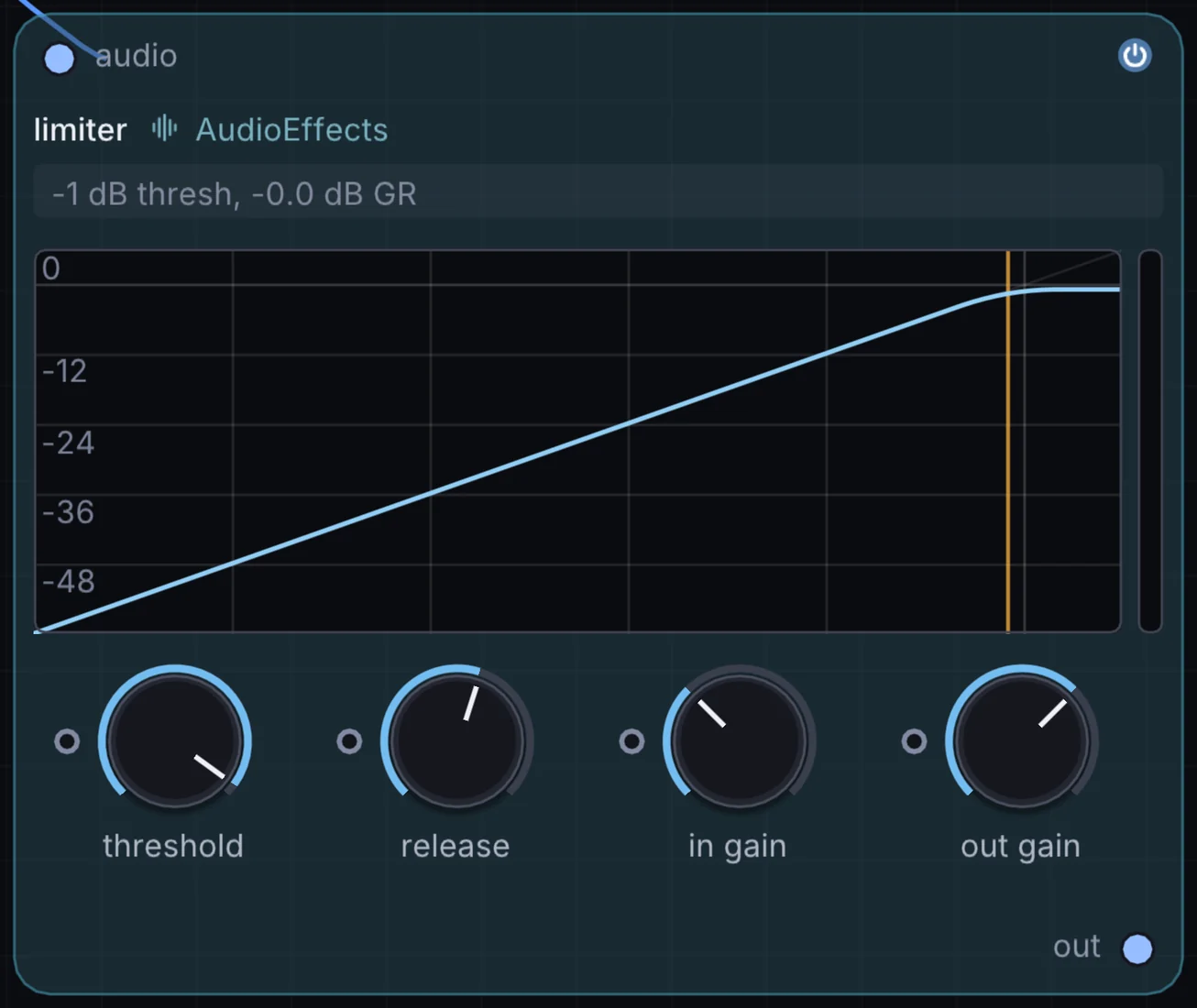The width and height of the screenshot is (1197, 1008).
Task: Click the '-36' graph axis label
Action: [x=69, y=511]
